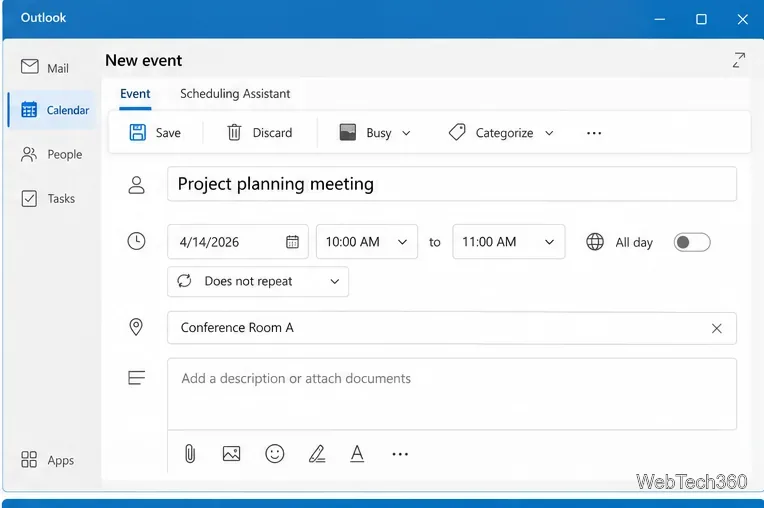
Task: Open Tasks in the sidebar
Action: (48, 199)
